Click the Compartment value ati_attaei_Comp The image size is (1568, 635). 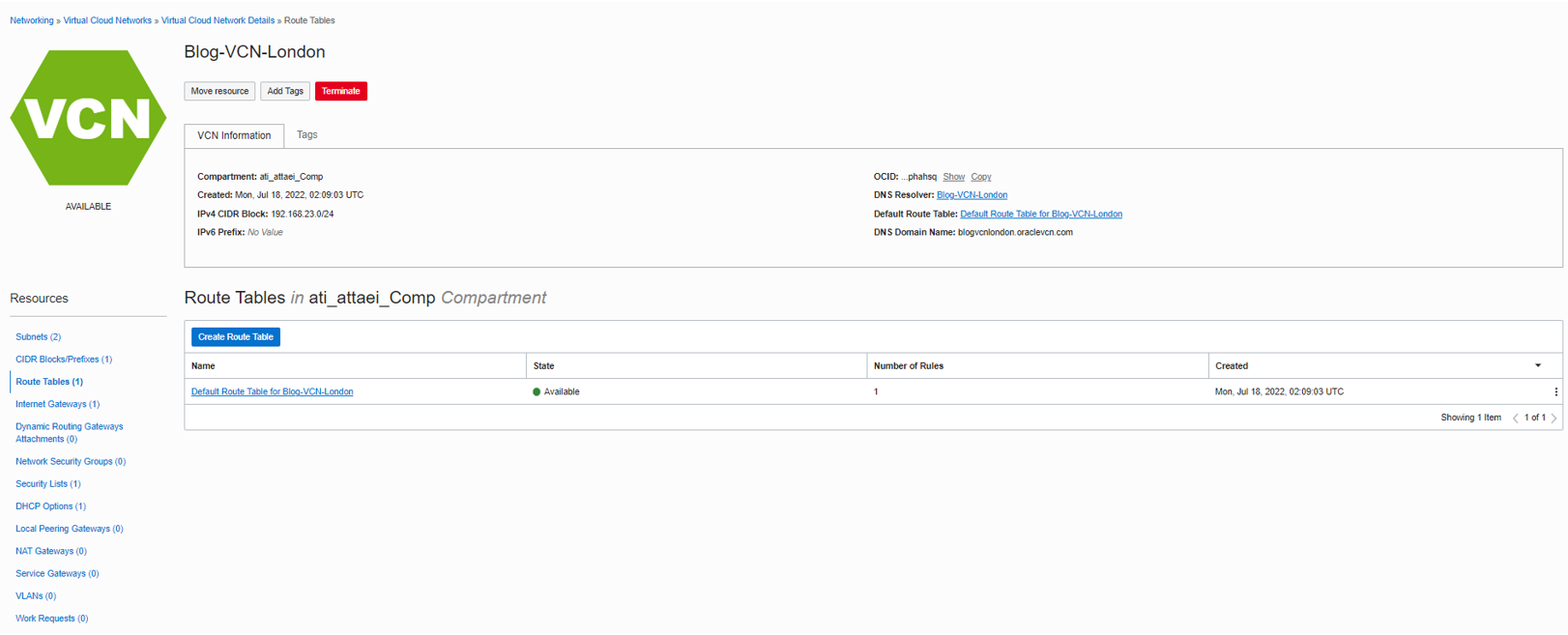pyautogui.click(x=291, y=177)
